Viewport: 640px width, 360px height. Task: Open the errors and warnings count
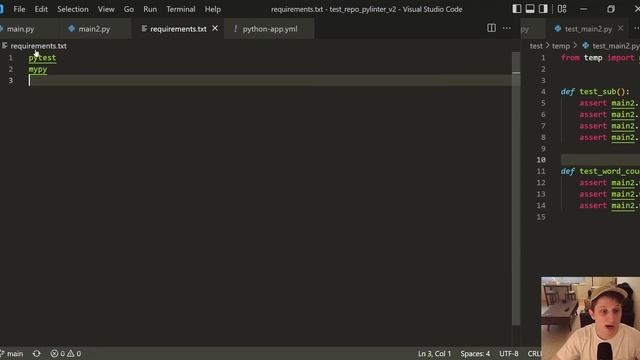tap(65, 353)
